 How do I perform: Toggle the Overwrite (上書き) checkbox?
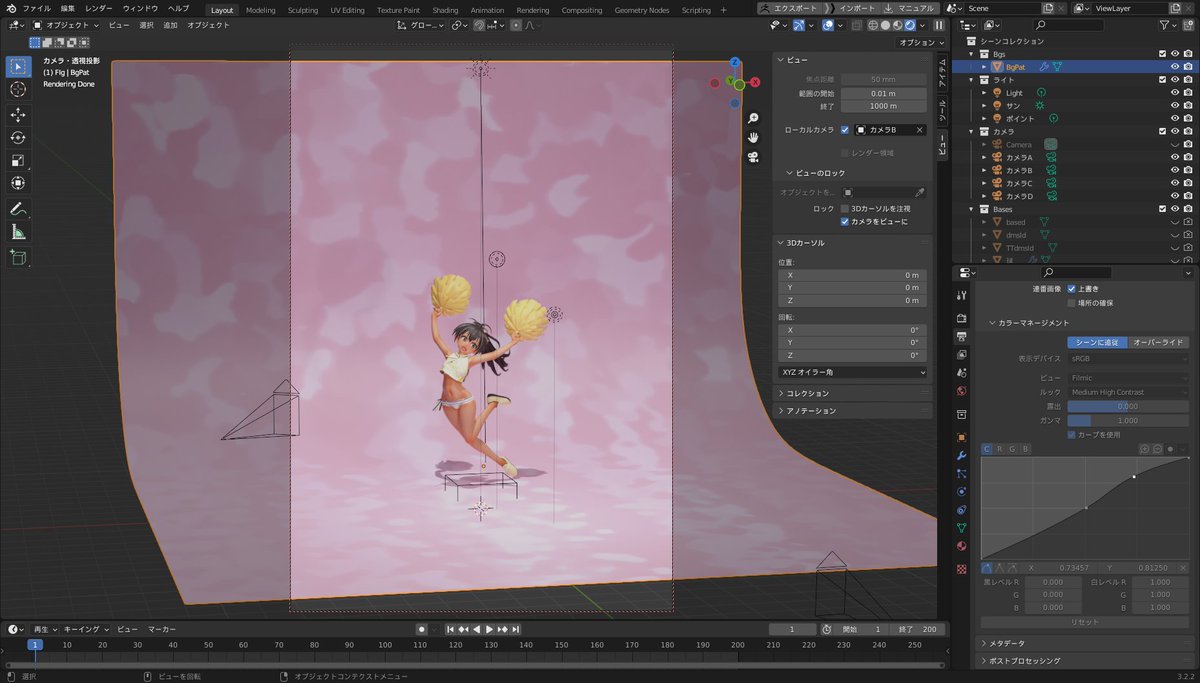coord(1072,289)
